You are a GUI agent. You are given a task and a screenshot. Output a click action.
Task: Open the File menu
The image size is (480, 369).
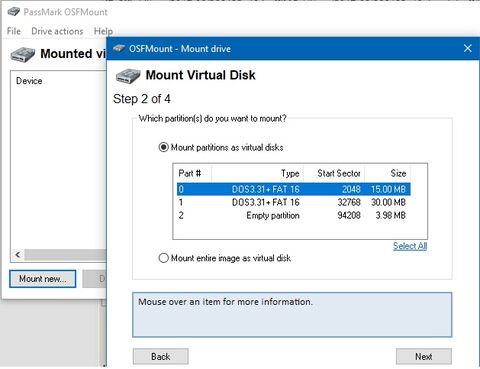coord(14,31)
